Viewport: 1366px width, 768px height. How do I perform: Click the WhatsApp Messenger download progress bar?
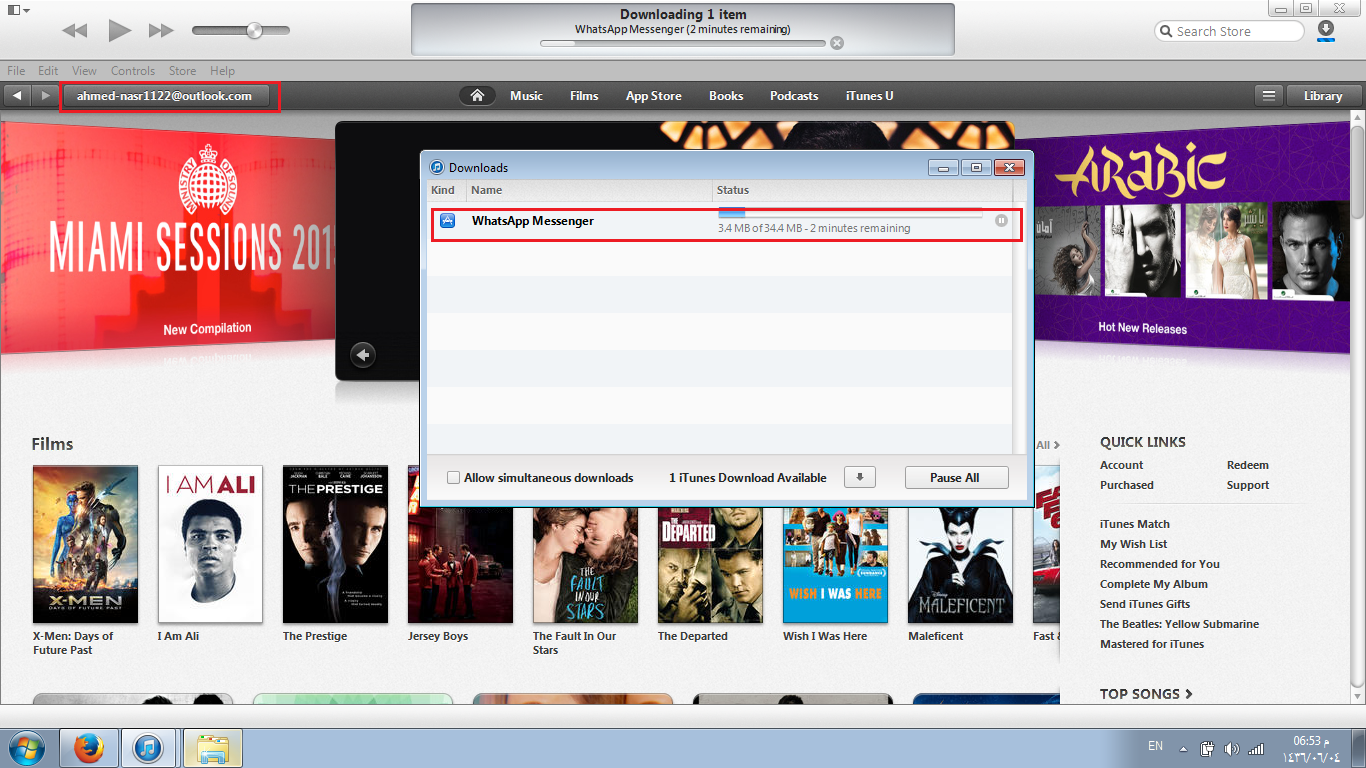click(x=850, y=214)
